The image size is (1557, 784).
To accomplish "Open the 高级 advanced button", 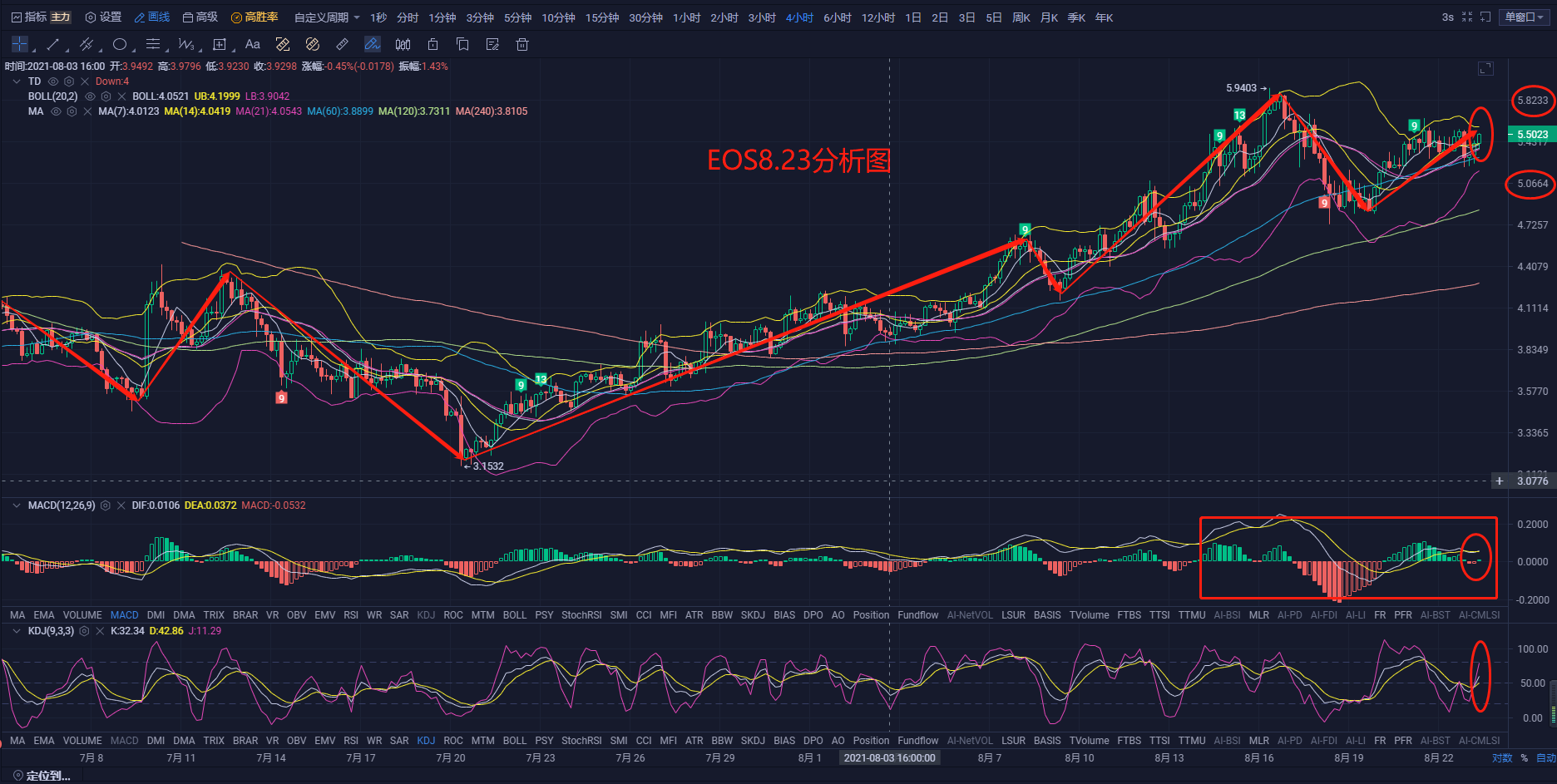I will point(200,17).
